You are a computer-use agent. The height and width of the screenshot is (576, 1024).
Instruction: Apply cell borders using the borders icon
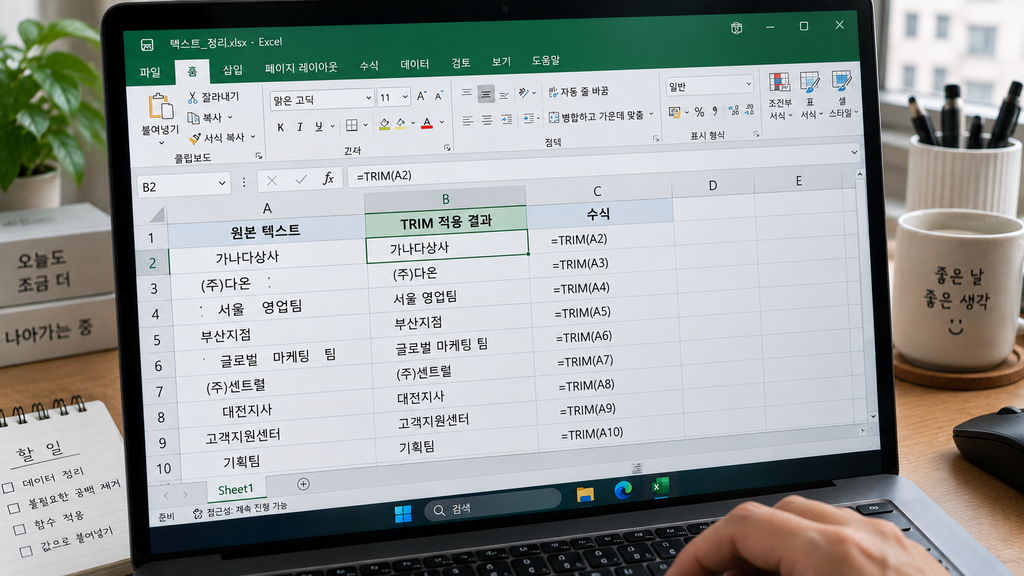click(351, 125)
